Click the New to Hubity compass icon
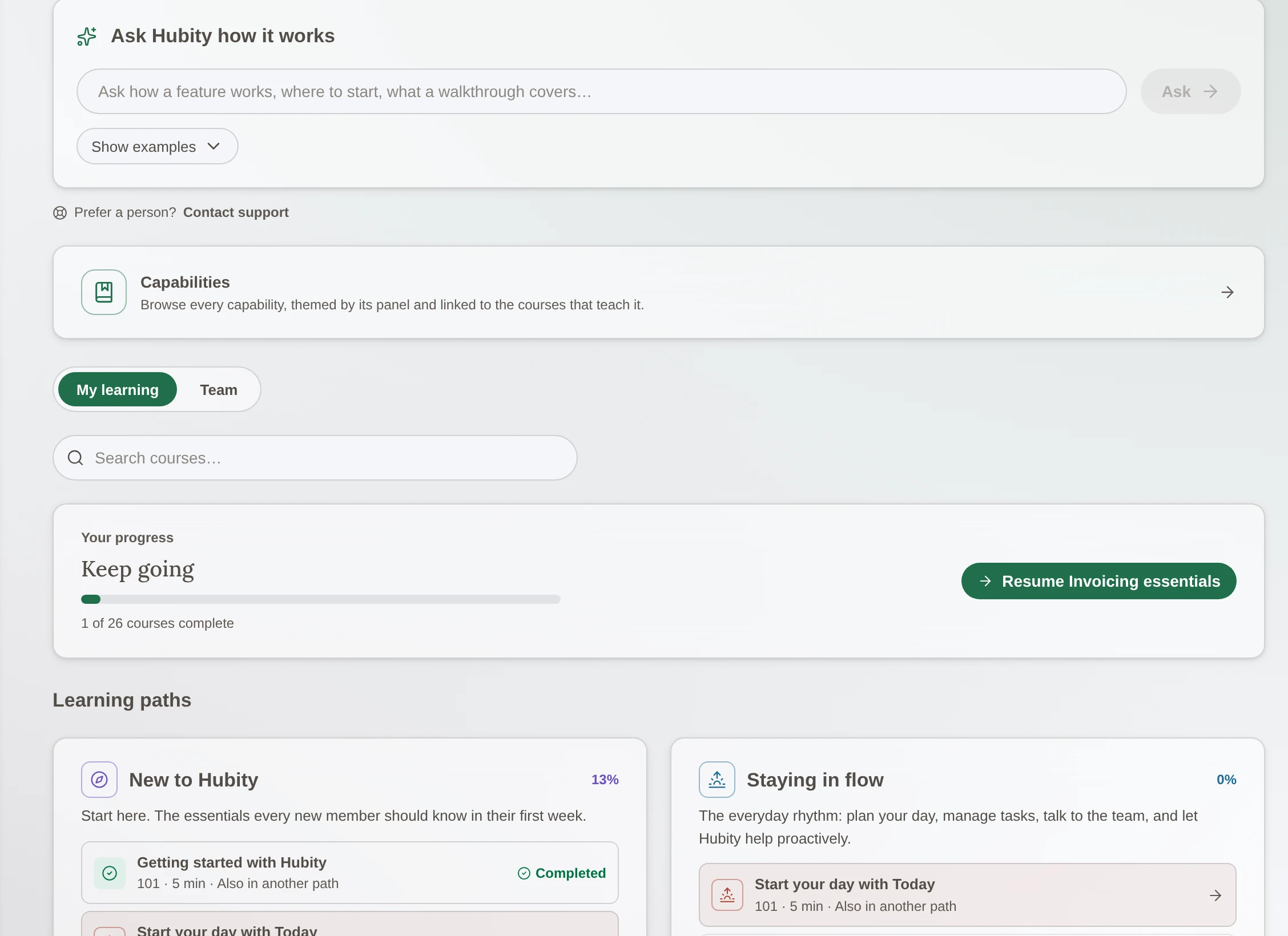Image resolution: width=1288 pixels, height=936 pixels. click(99, 780)
